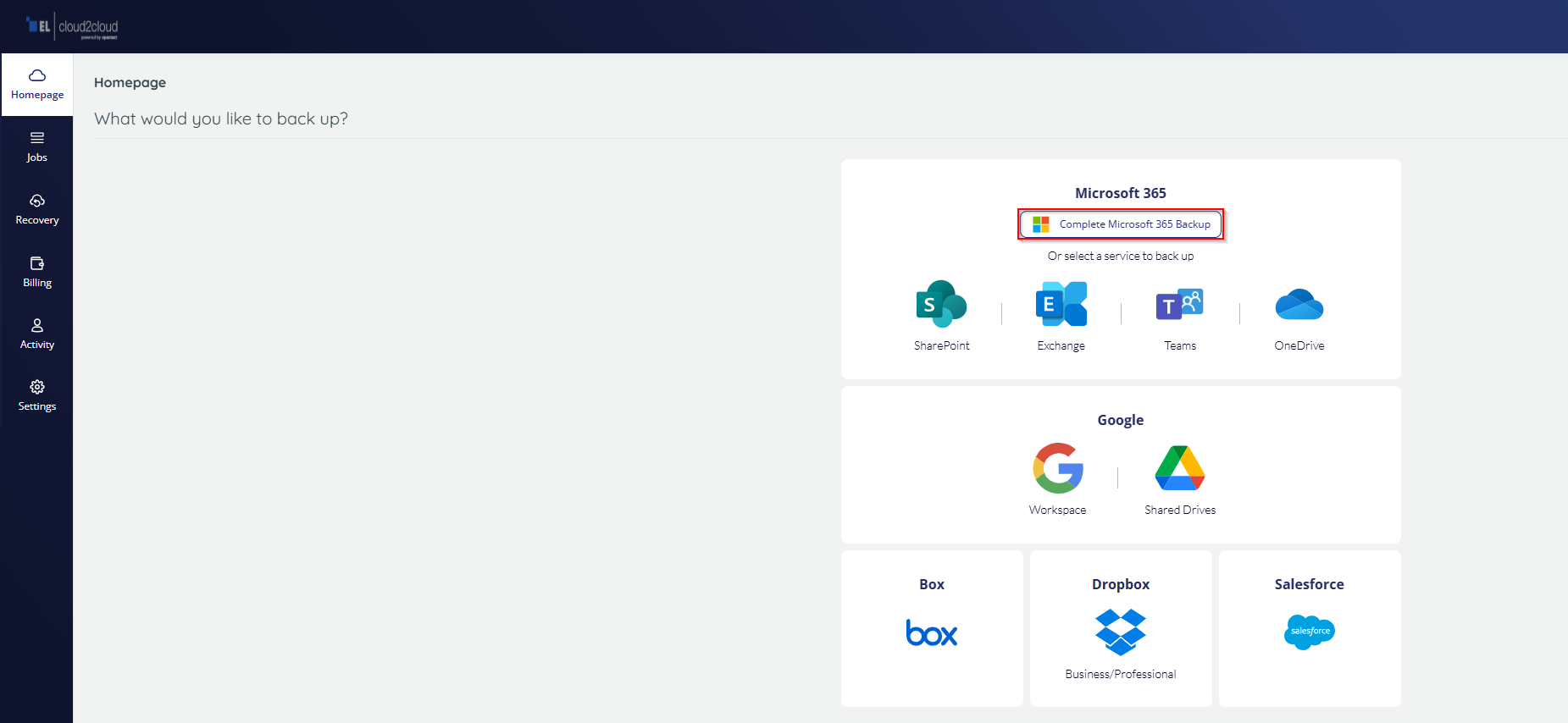Image resolution: width=1568 pixels, height=723 pixels.
Task: Open the Recovery section
Action: tap(37, 210)
